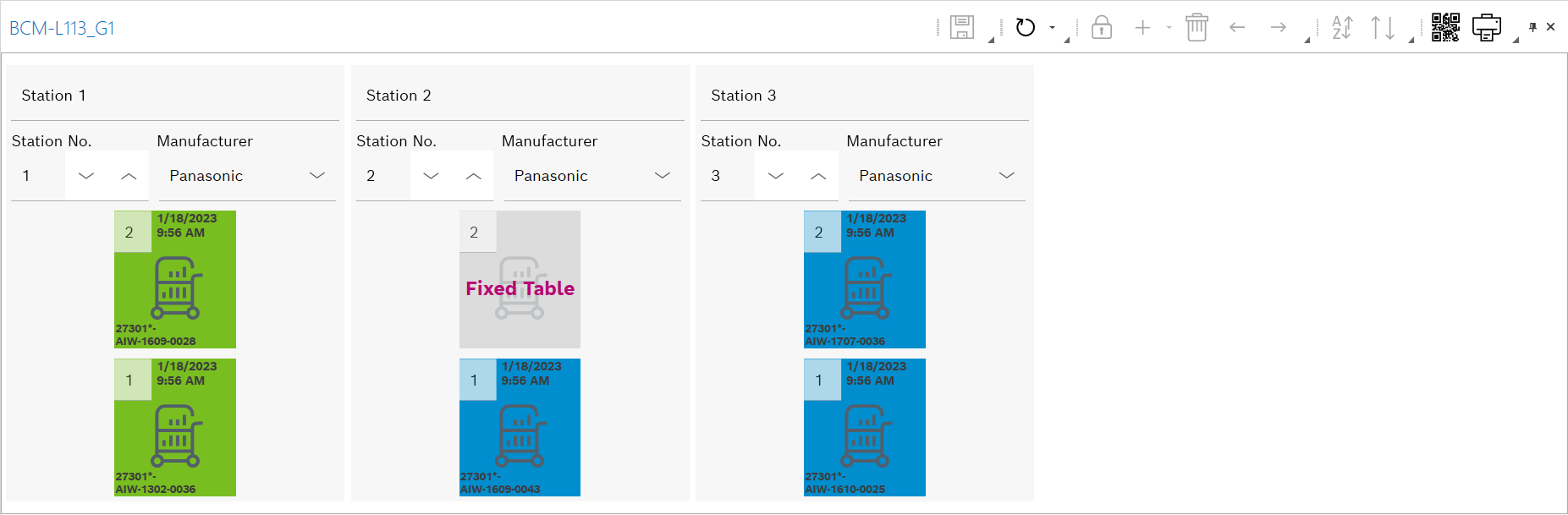Click the up-down arrows reorder icon
Image resolution: width=1568 pixels, height=515 pixels.
coord(1383,28)
